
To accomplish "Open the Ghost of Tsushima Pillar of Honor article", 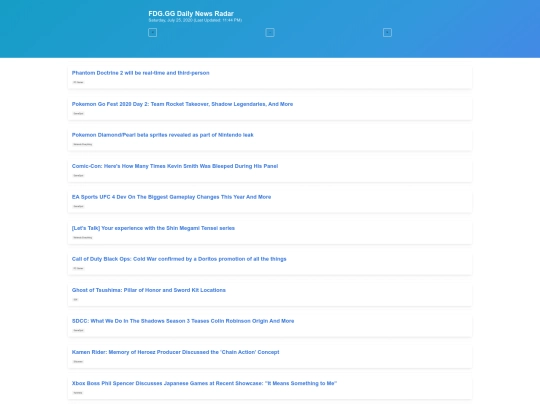I will pyautogui.click(x=148, y=290).
